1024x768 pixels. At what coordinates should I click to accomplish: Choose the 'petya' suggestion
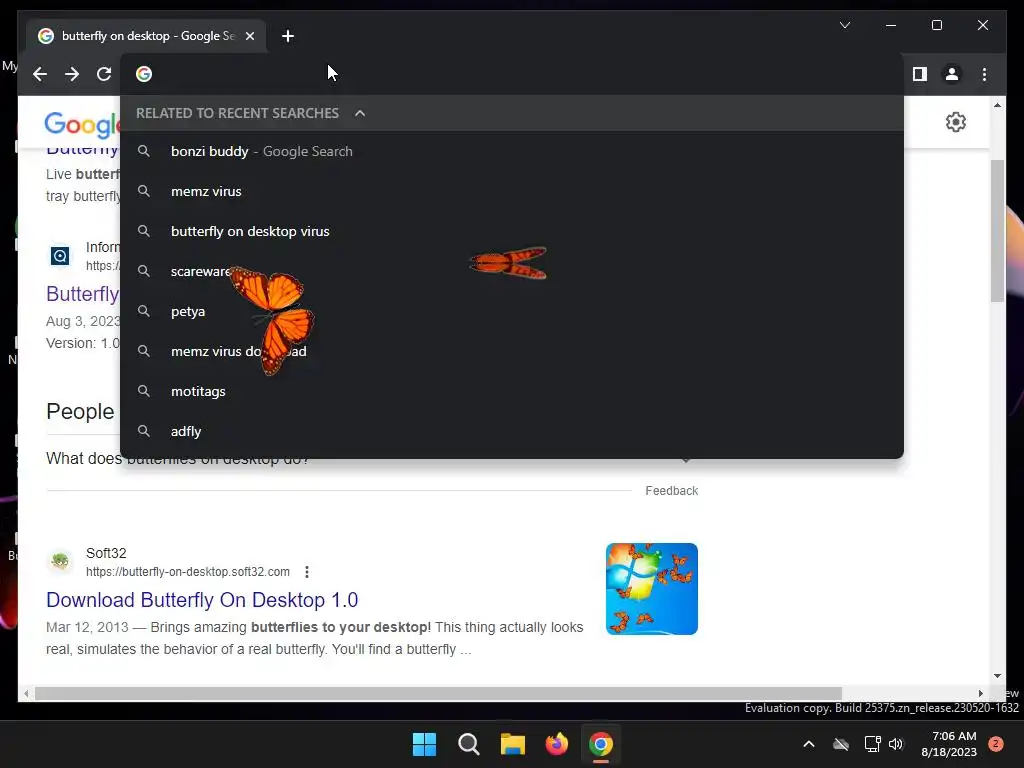[512, 312]
